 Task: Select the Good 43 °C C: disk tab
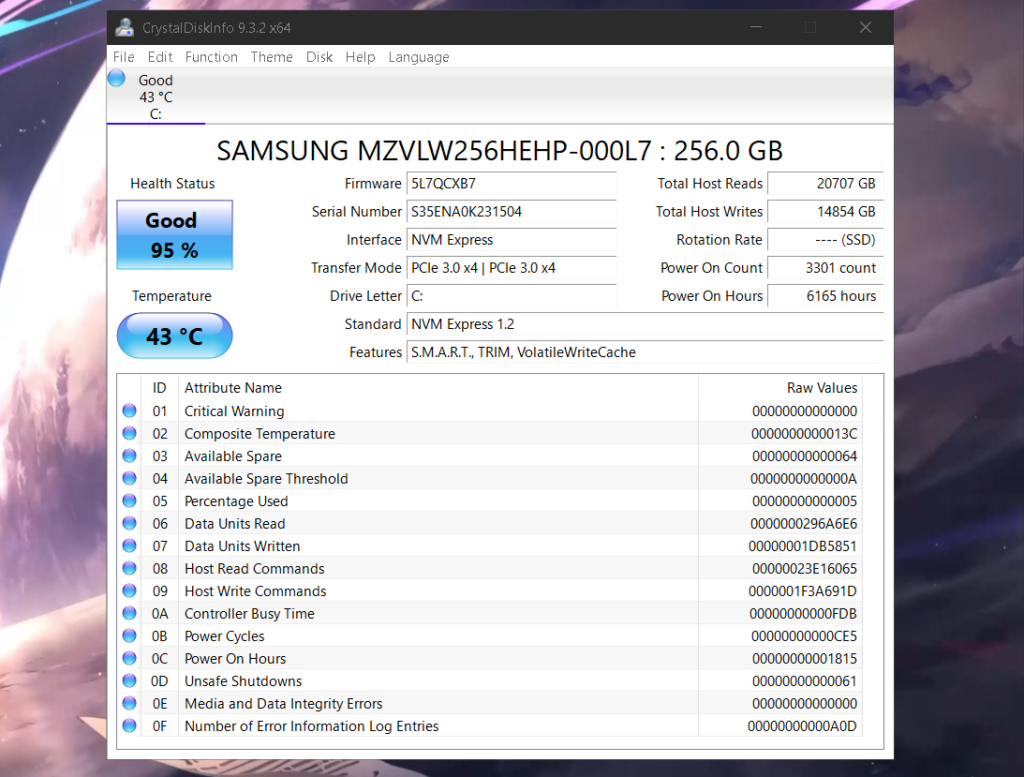(x=155, y=97)
